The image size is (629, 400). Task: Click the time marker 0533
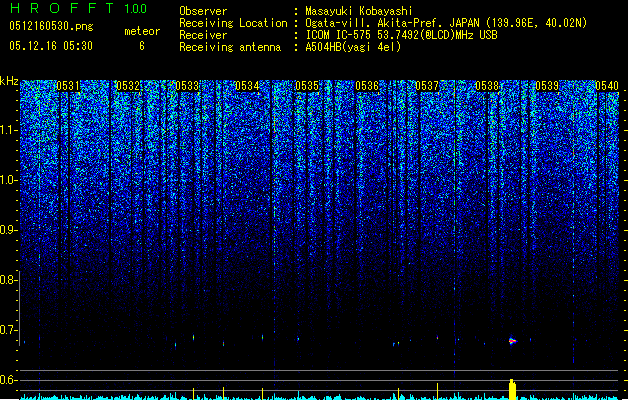click(x=187, y=86)
